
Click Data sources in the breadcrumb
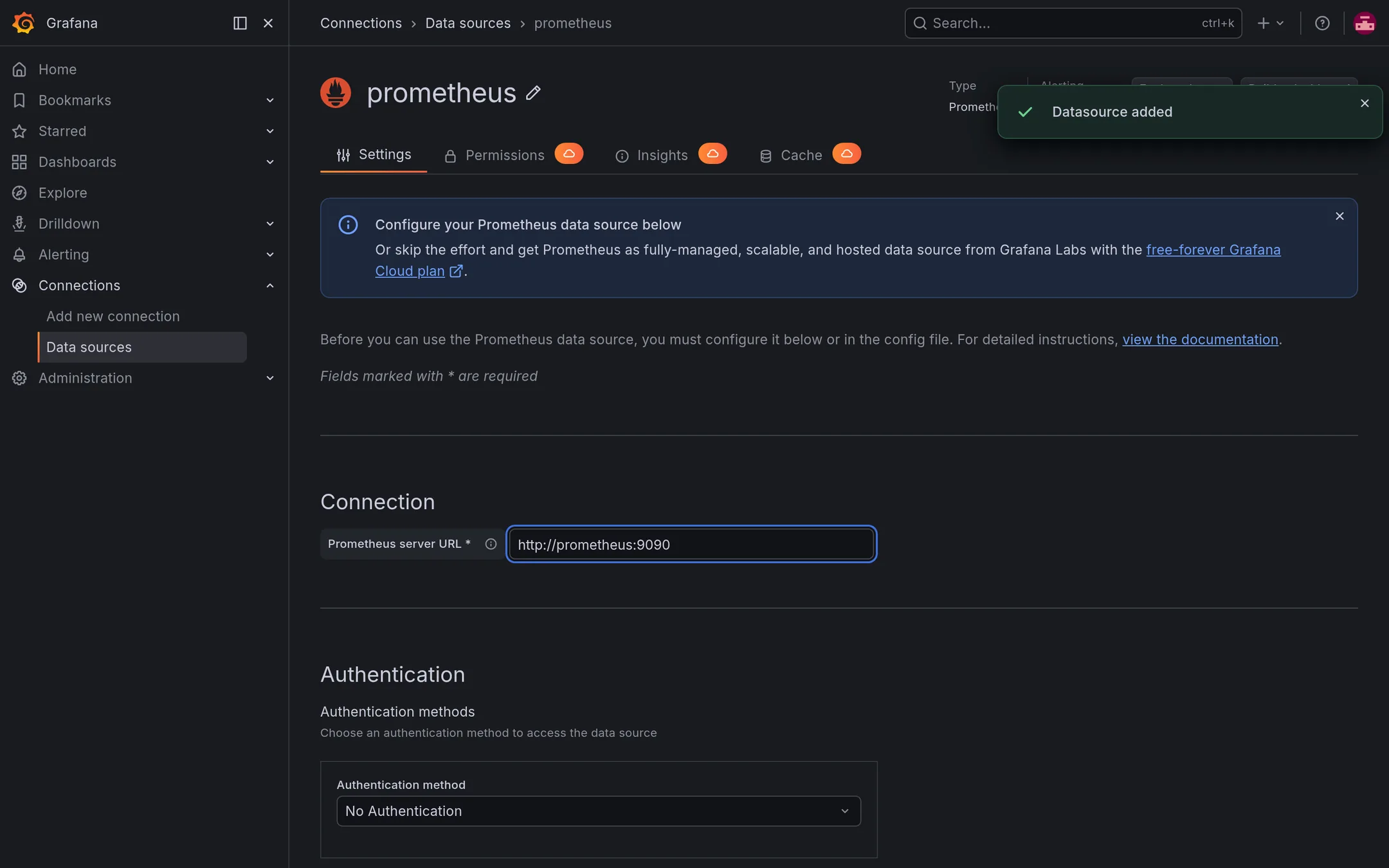click(468, 23)
